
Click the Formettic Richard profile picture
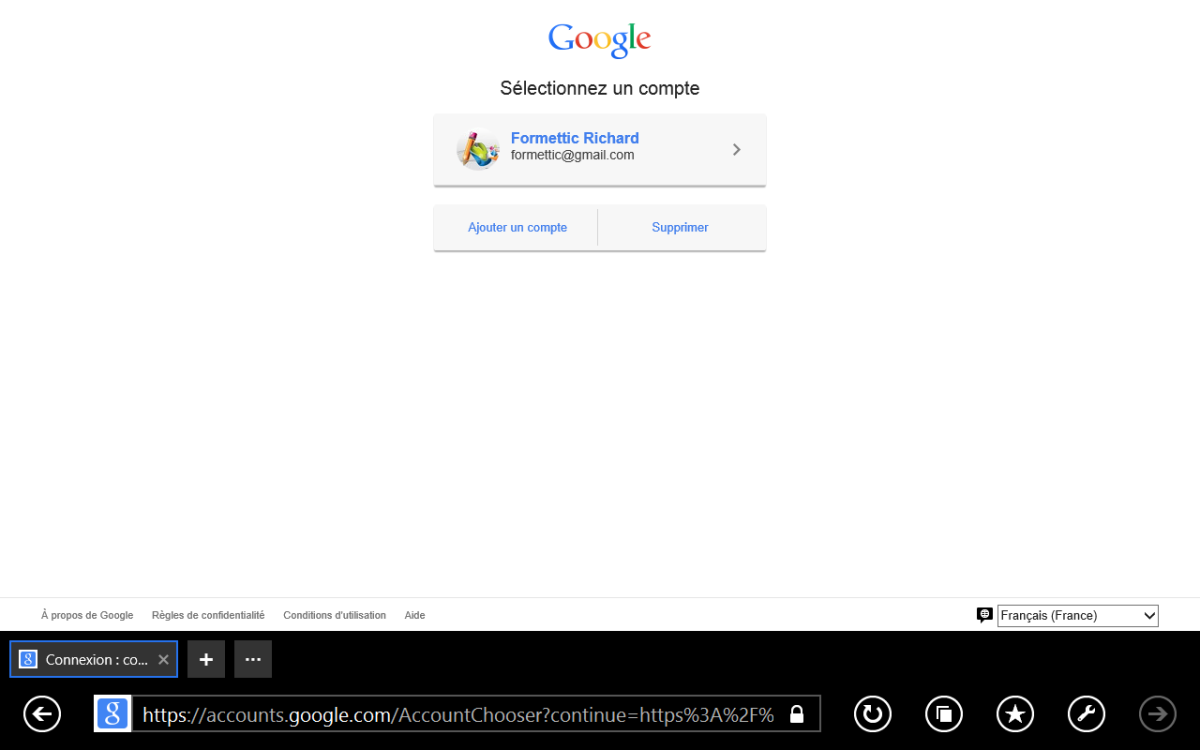point(478,150)
